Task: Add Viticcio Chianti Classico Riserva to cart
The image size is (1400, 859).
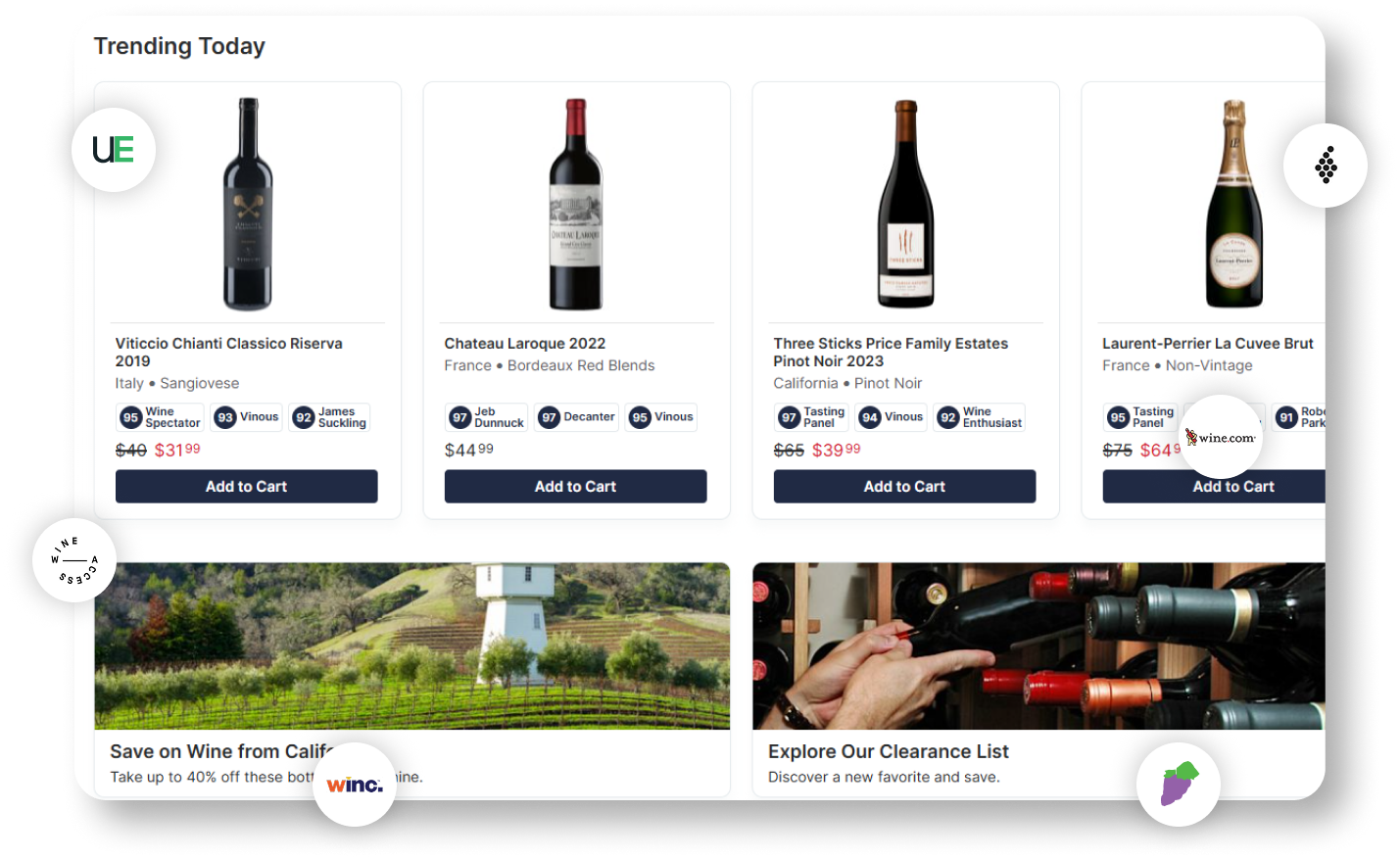Action: click(247, 487)
